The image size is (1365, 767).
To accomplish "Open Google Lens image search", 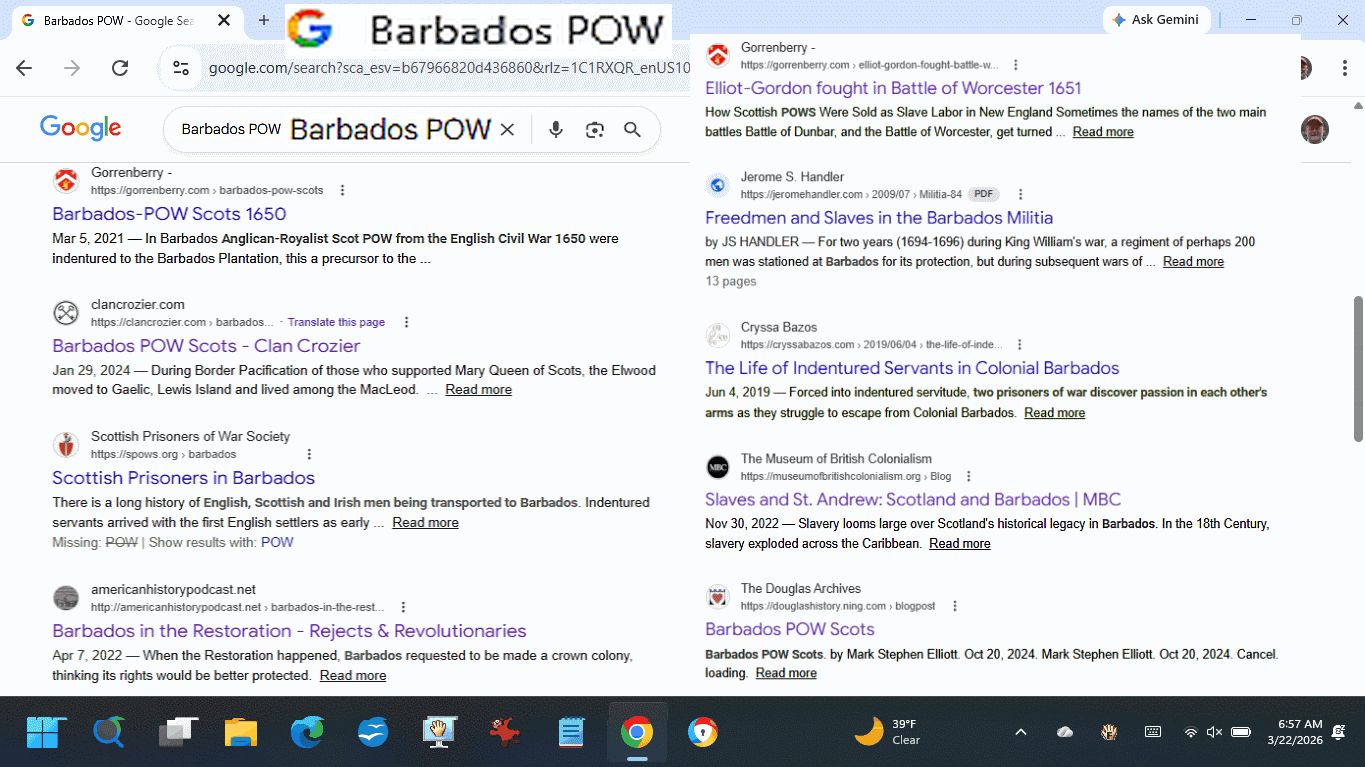I will 595,130.
